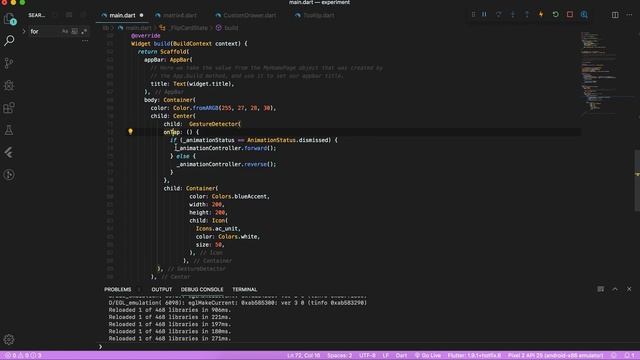Image resolution: width=640 pixels, height=360 pixels.
Task: Restart the debug session
Action: pos(556,15)
